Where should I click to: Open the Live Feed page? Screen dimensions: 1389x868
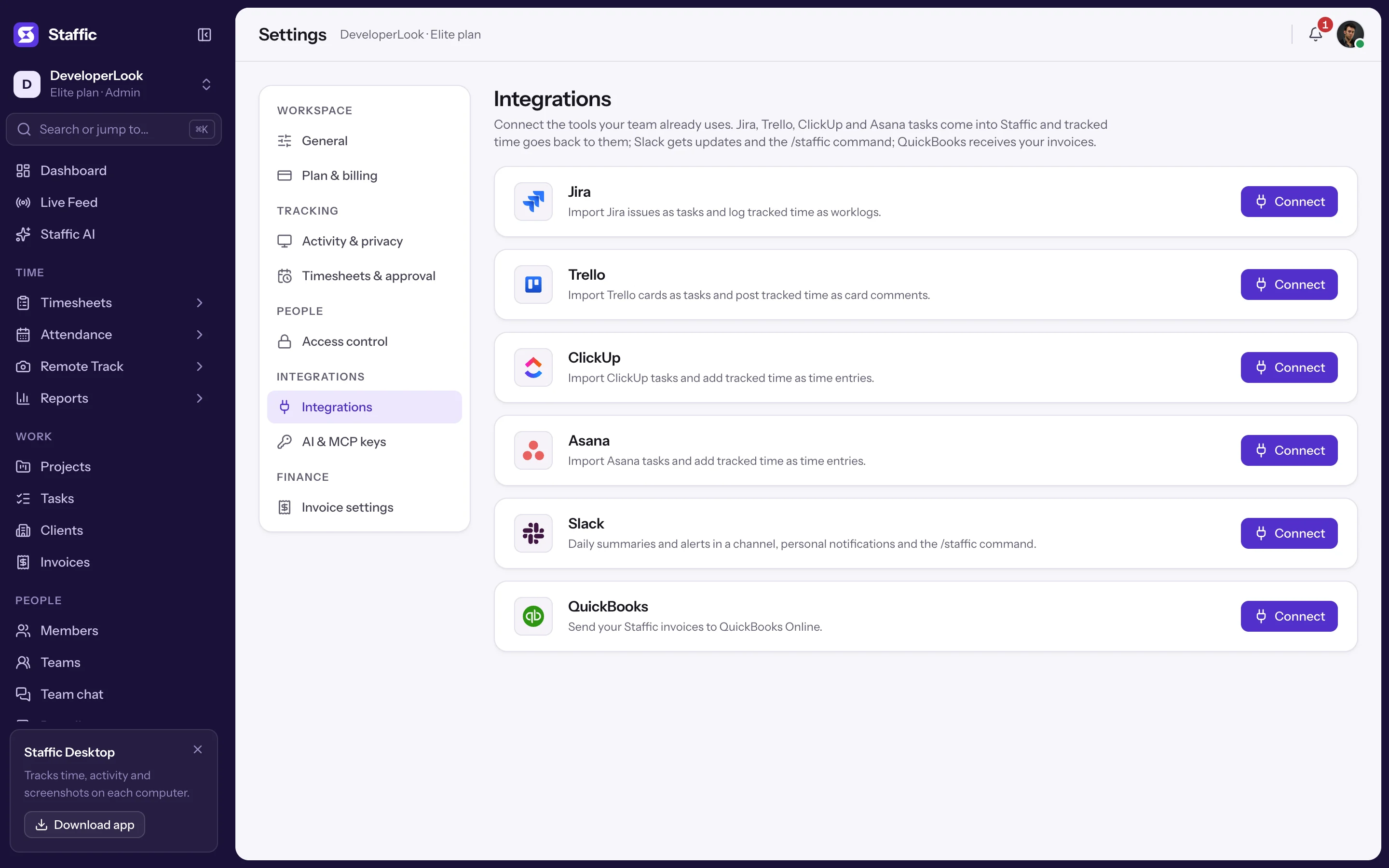[114, 202]
